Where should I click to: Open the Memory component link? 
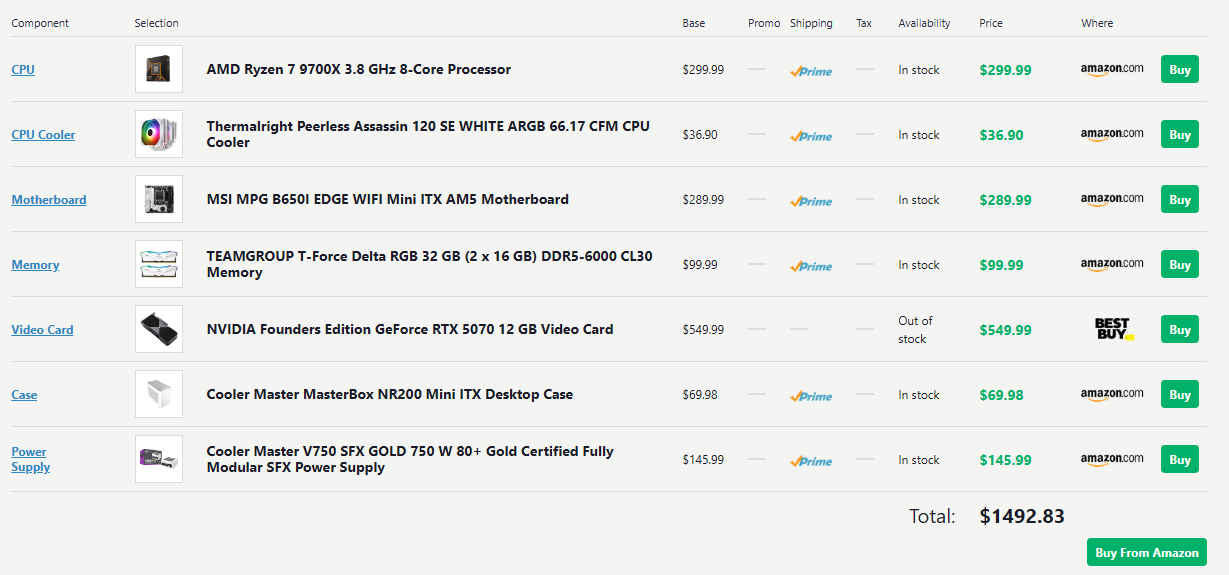(x=35, y=265)
